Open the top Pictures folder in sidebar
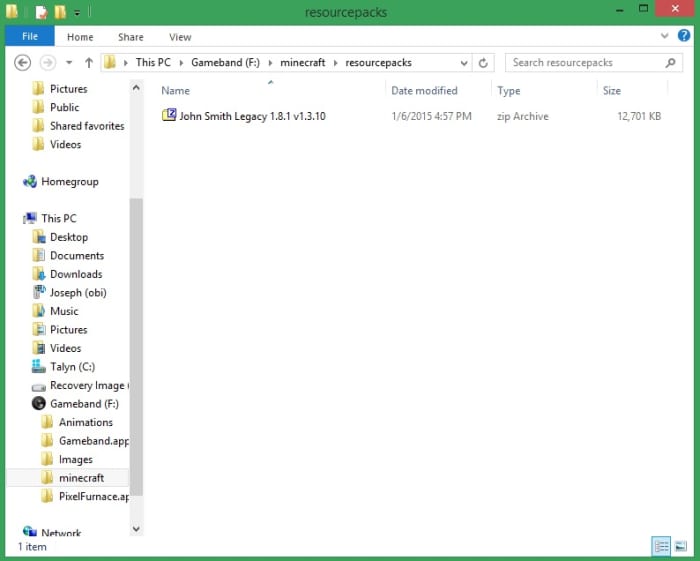Screen dimensions: 700x561 tap(68, 89)
